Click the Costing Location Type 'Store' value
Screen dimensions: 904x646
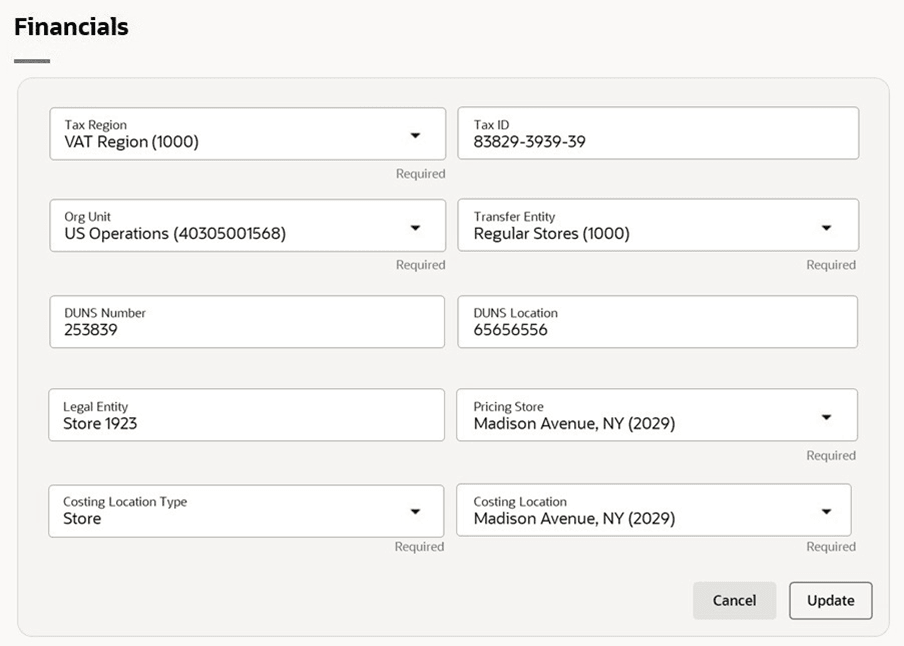point(82,519)
